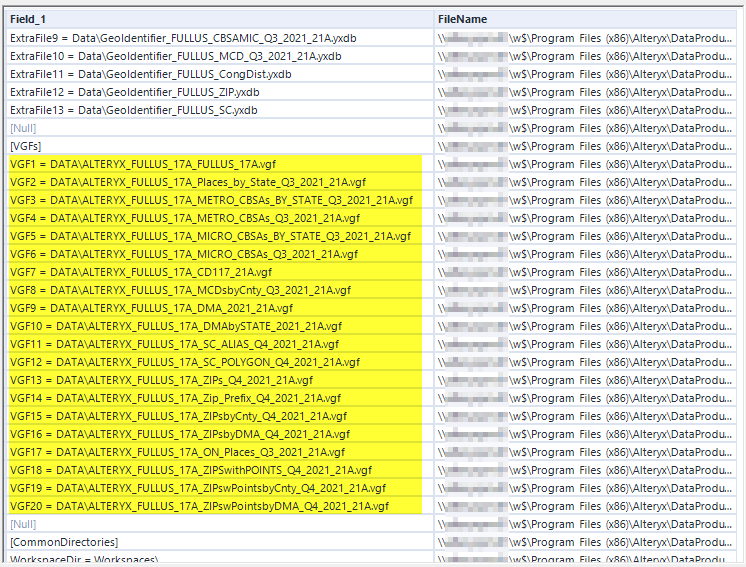Select VGF20 ZIPswPointsbyDMA cell
This screenshot has height=567, width=746.
220,506
